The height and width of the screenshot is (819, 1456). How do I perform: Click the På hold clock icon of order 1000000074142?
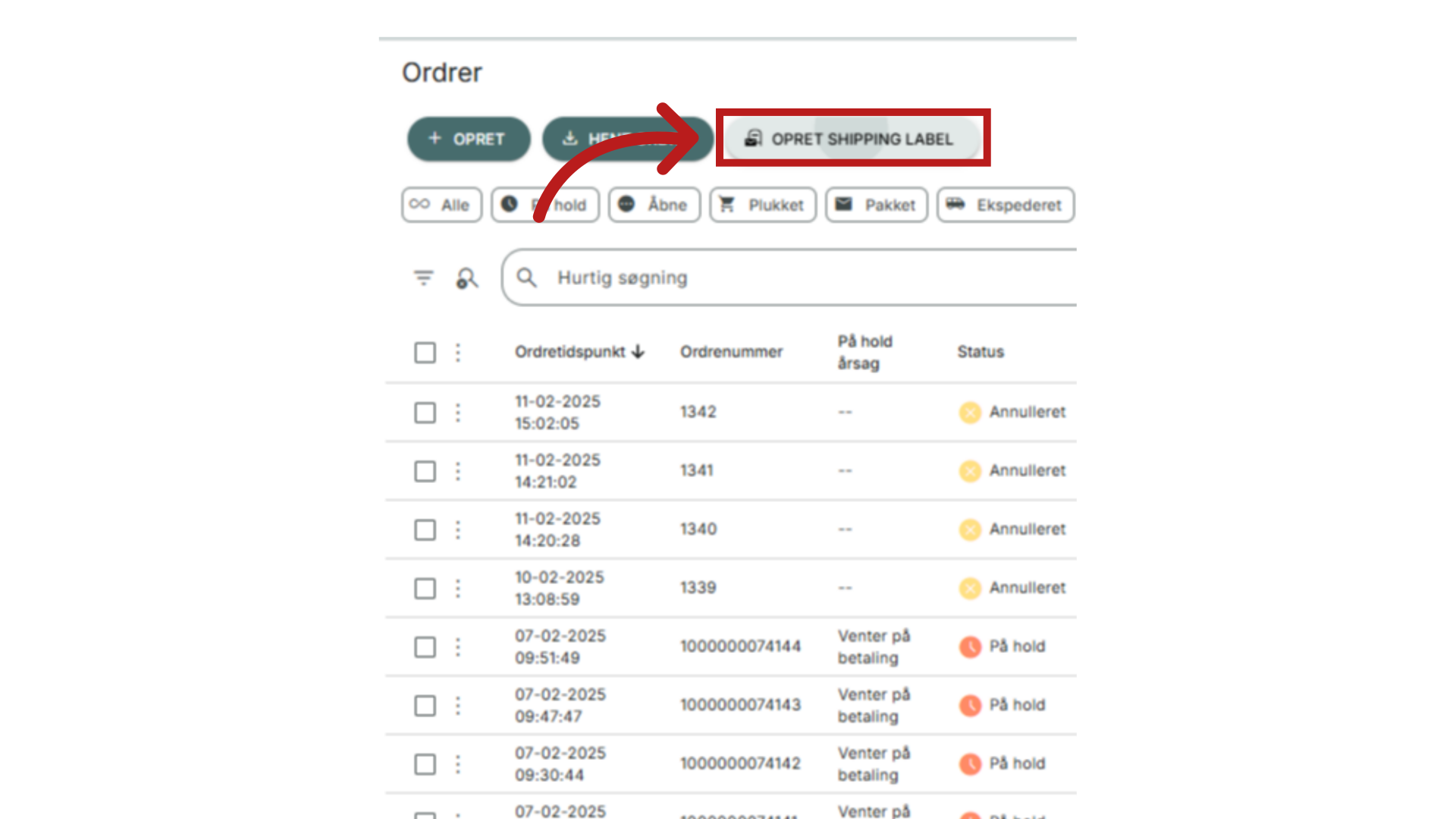point(970,764)
